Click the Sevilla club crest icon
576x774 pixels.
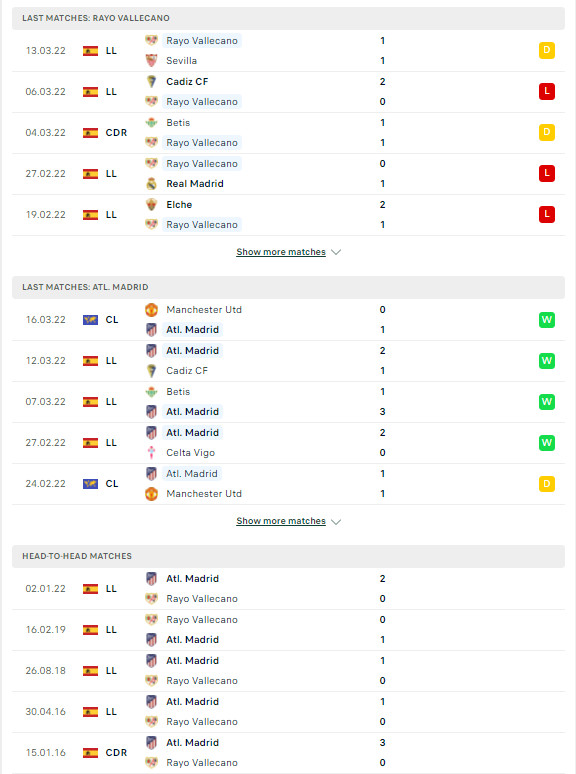pos(152,61)
